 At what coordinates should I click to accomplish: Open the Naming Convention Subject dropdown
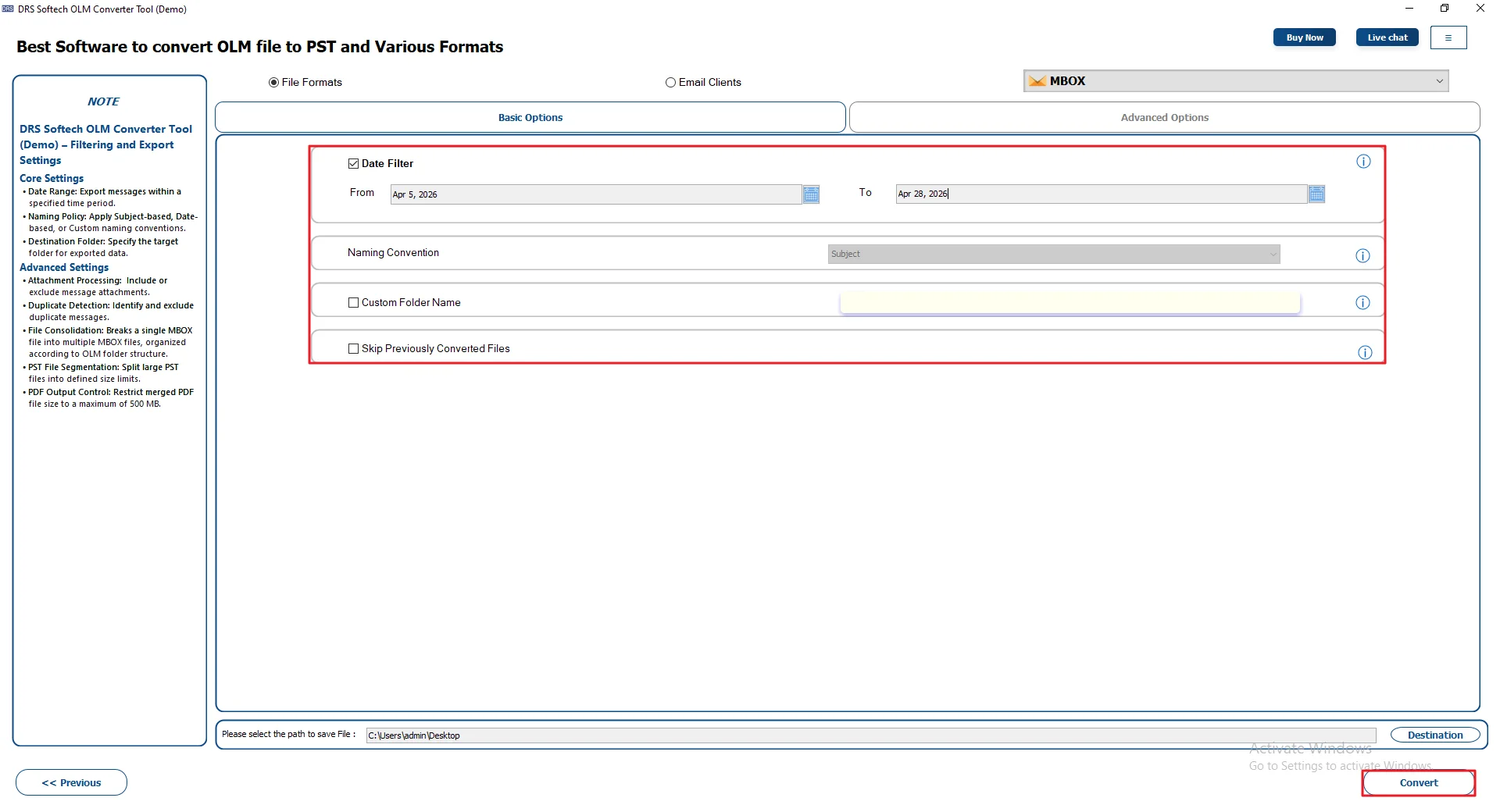tap(1054, 254)
